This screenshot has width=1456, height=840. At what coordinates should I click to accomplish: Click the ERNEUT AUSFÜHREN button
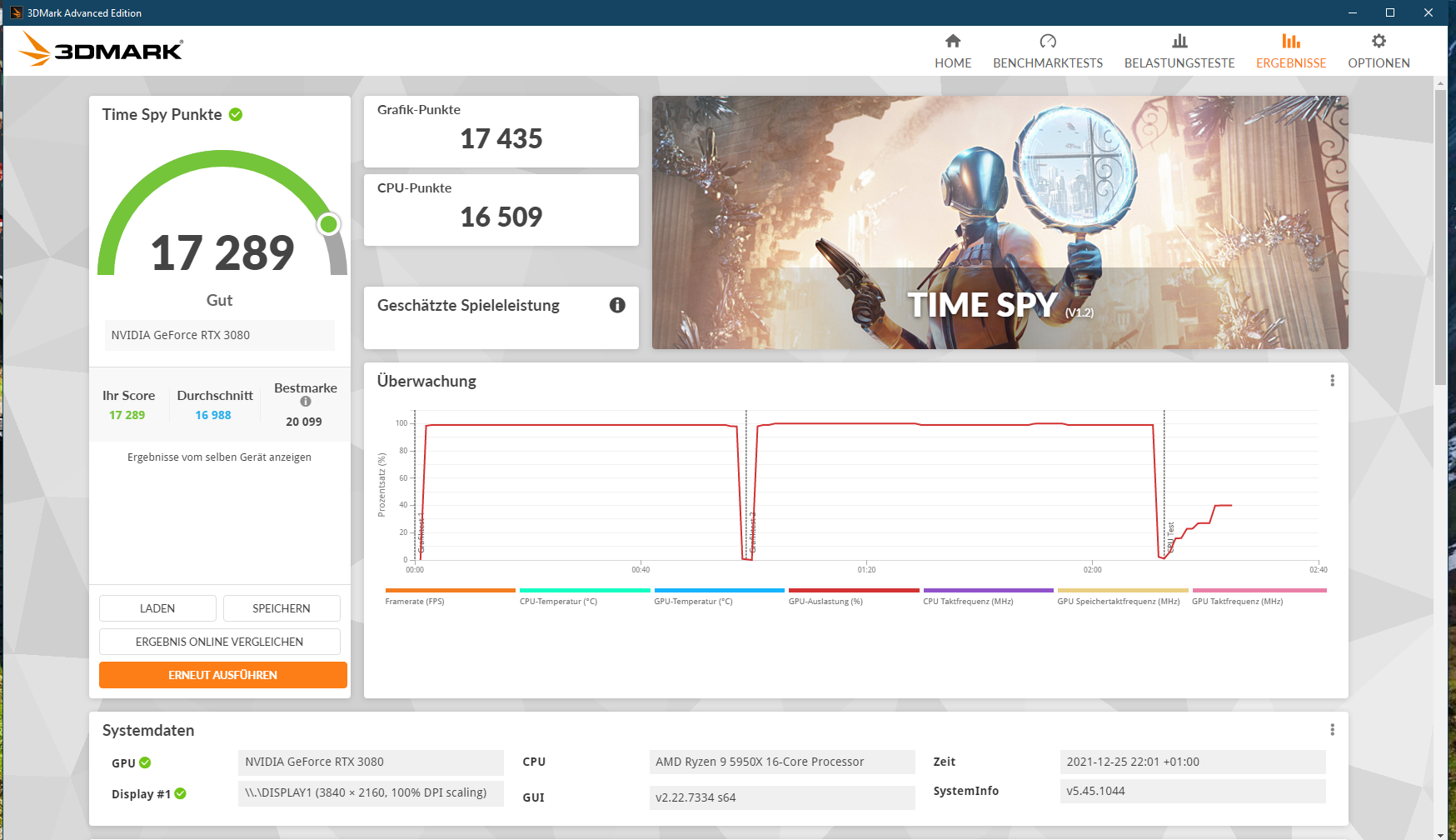tap(223, 675)
